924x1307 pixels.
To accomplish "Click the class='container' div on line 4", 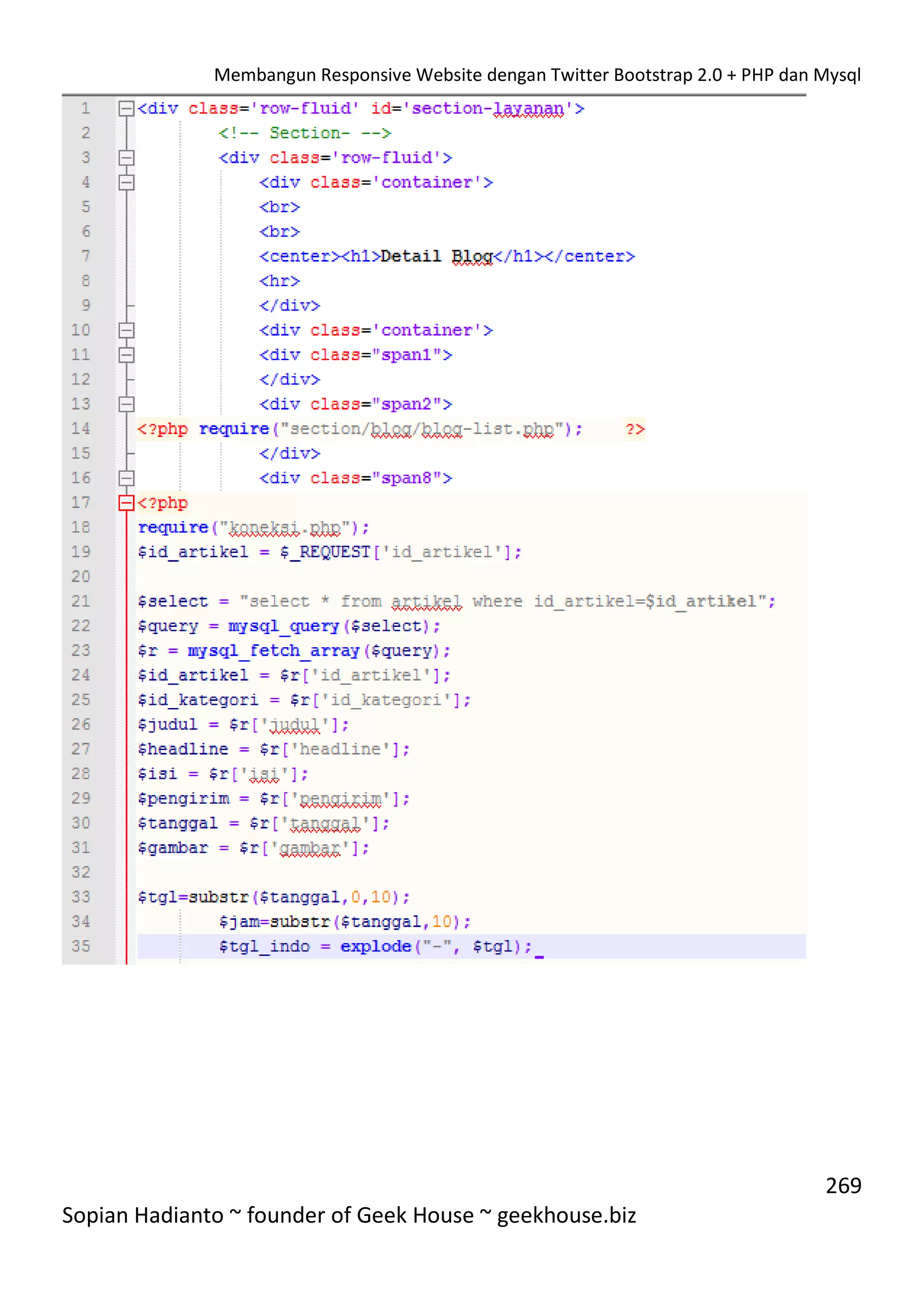I will 376,182.
